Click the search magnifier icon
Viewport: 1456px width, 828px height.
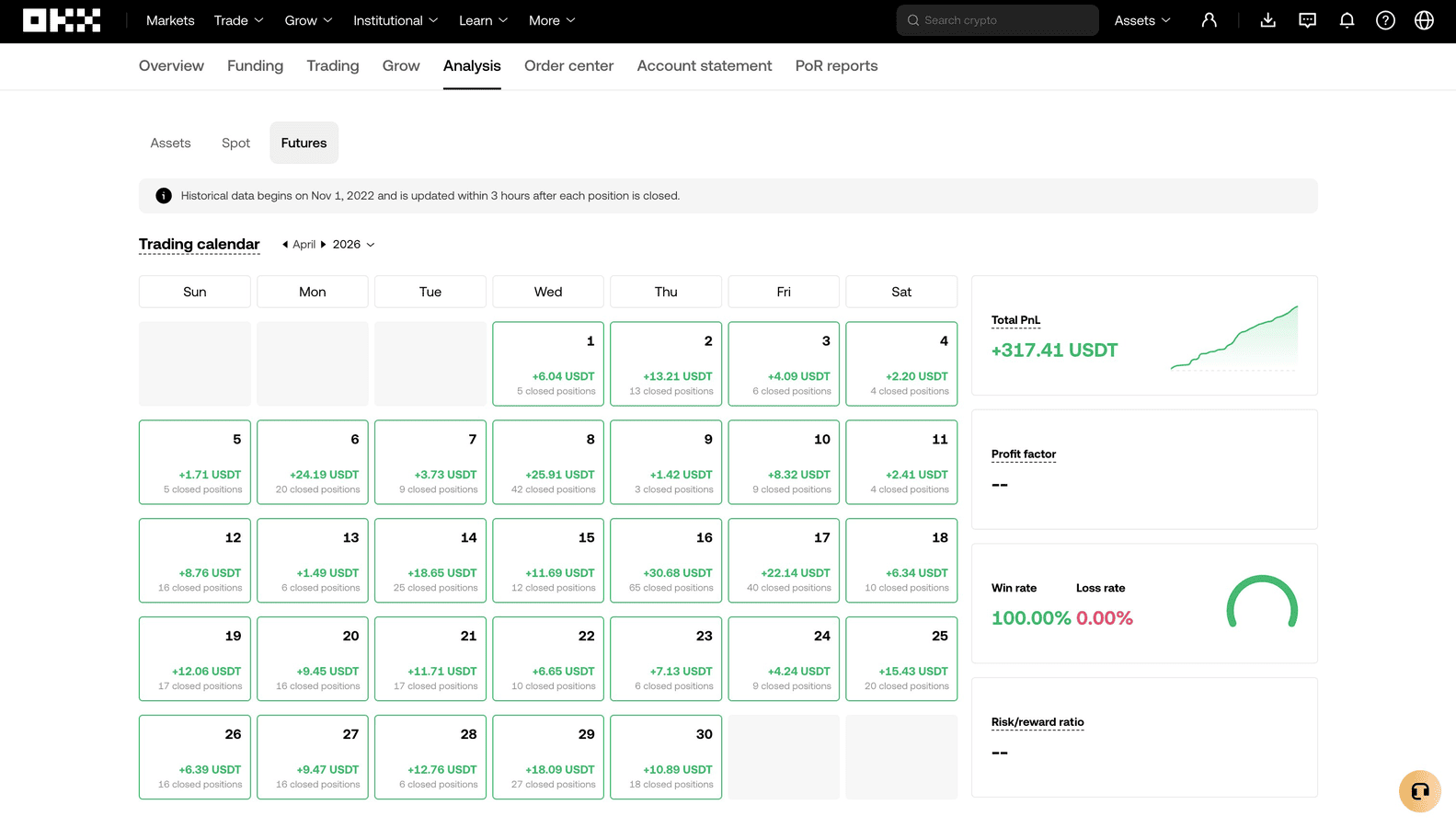click(x=913, y=20)
